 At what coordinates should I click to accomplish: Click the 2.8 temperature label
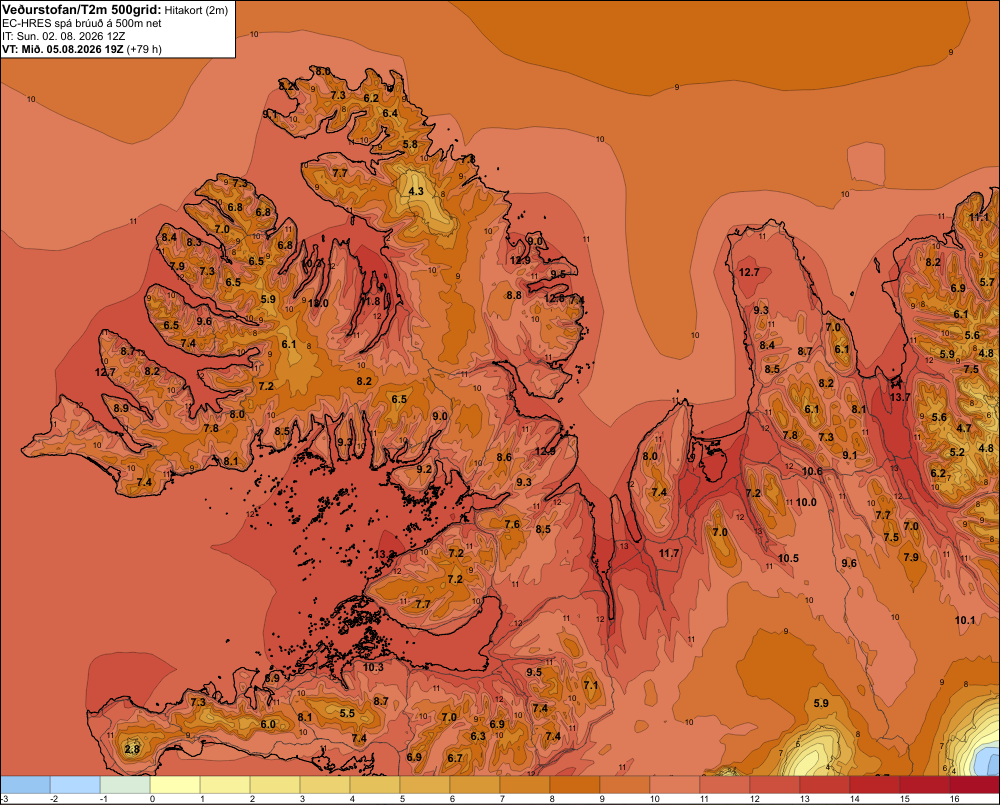point(132,749)
